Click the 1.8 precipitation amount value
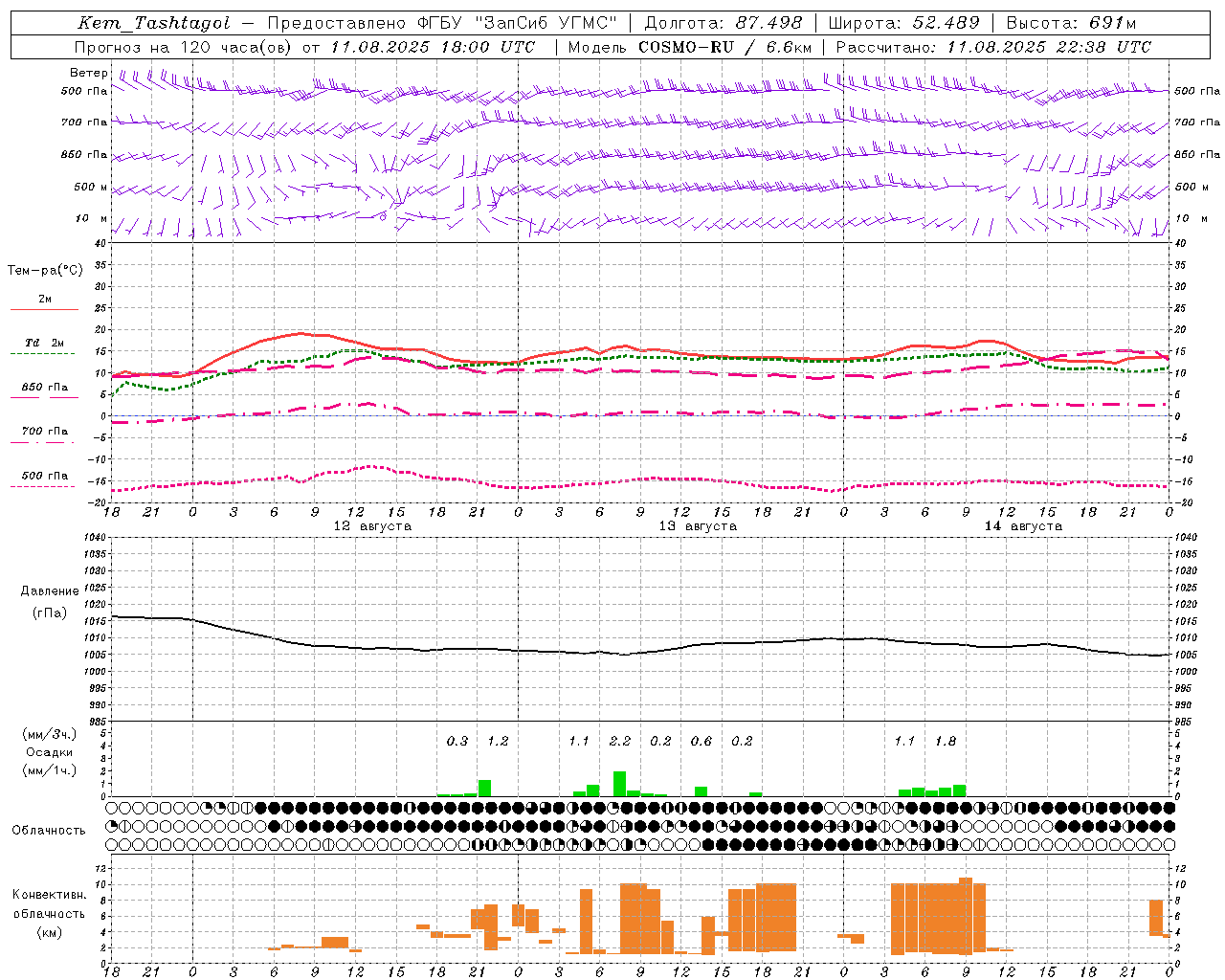Image resolution: width=1225 pixels, height=980 pixels. point(946,741)
